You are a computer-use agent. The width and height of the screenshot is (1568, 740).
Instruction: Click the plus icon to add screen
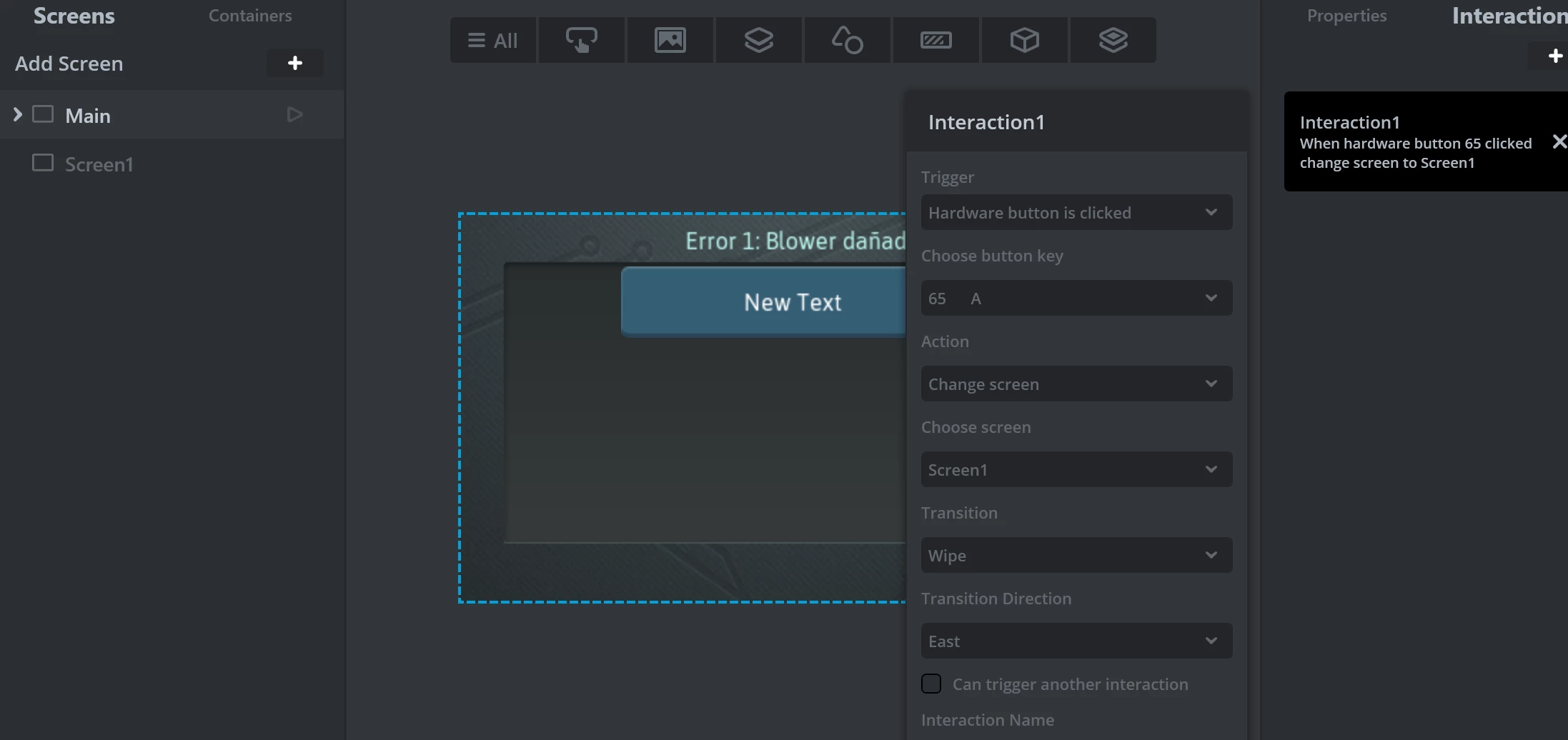click(x=294, y=63)
